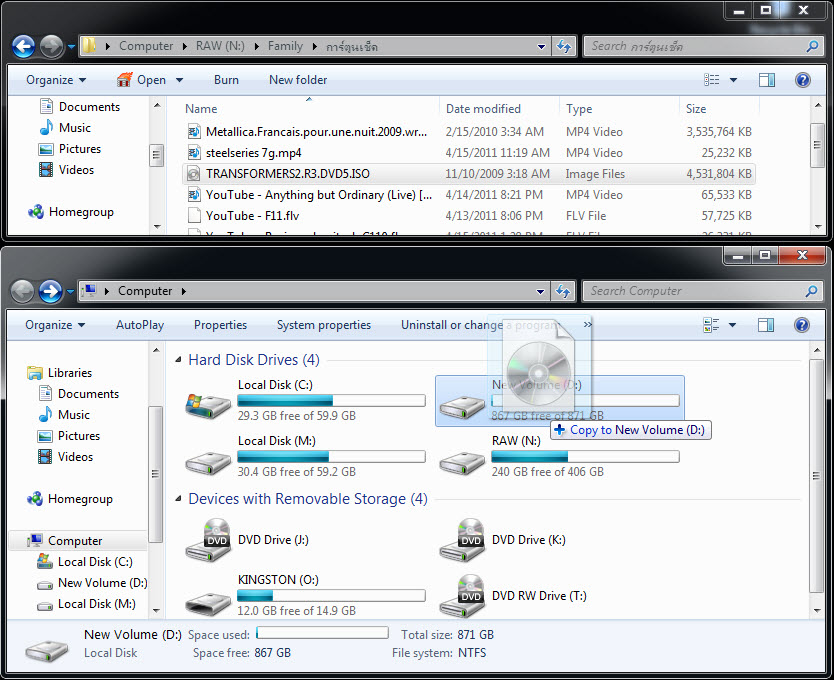
Task: Select DVD RW Drive (T:) icon
Action: [462, 596]
